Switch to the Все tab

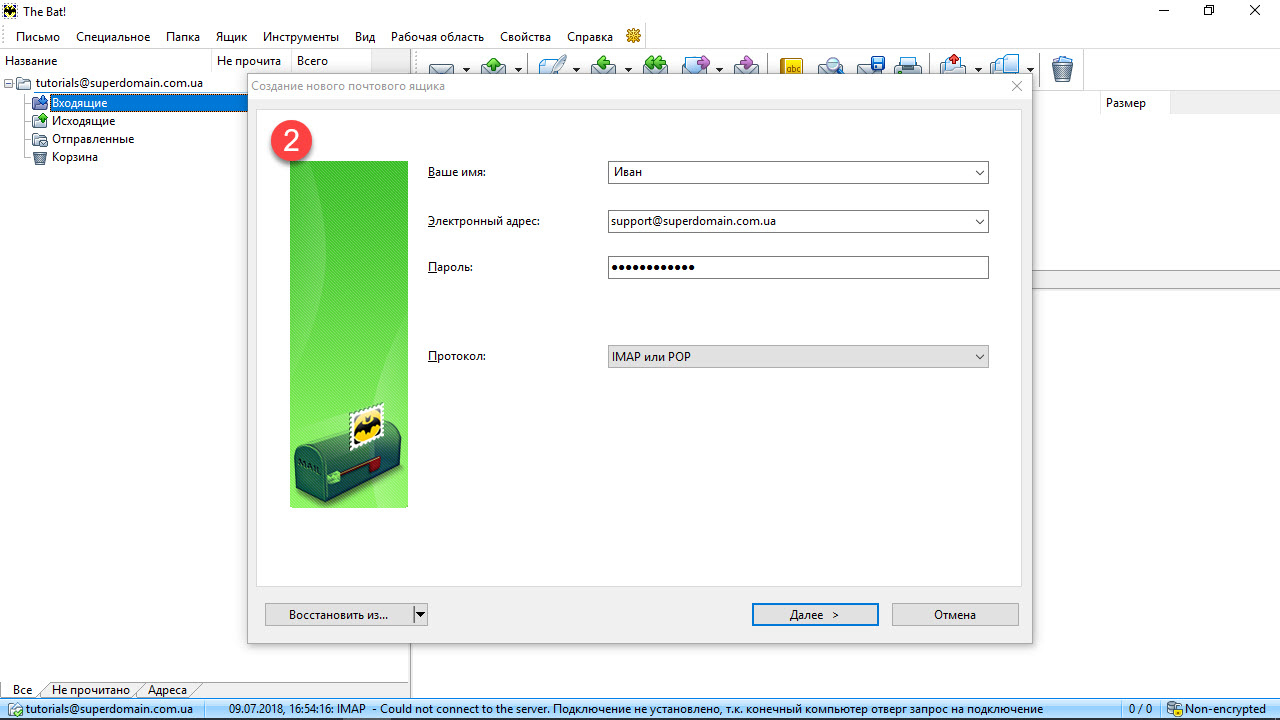(22, 690)
